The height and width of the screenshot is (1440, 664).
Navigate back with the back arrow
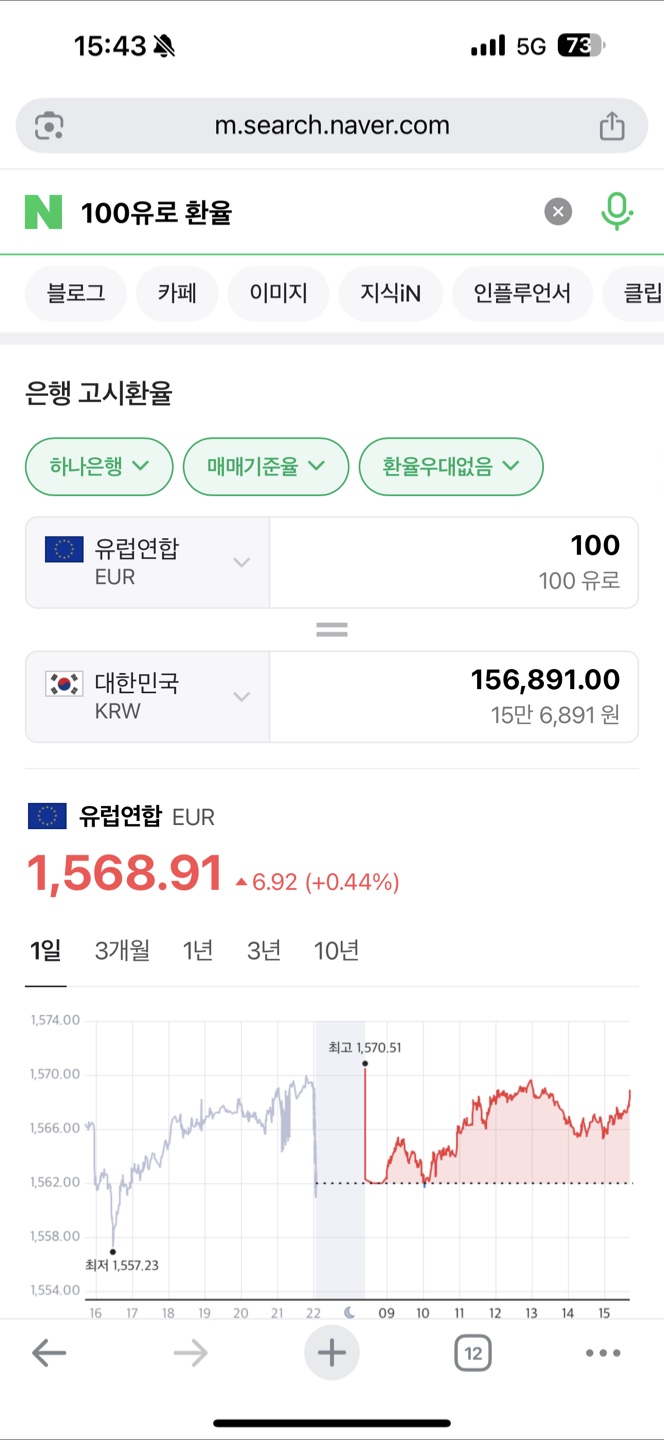pos(49,1352)
